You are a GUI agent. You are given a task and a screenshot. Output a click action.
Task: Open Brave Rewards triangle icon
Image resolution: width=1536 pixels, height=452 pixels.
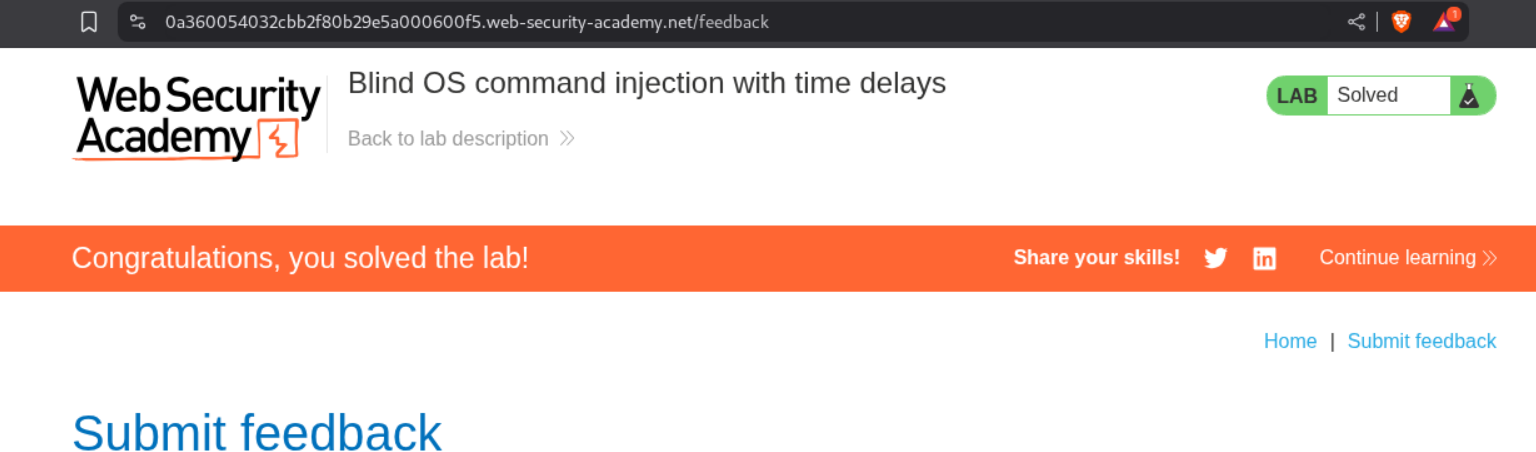click(x=1444, y=22)
